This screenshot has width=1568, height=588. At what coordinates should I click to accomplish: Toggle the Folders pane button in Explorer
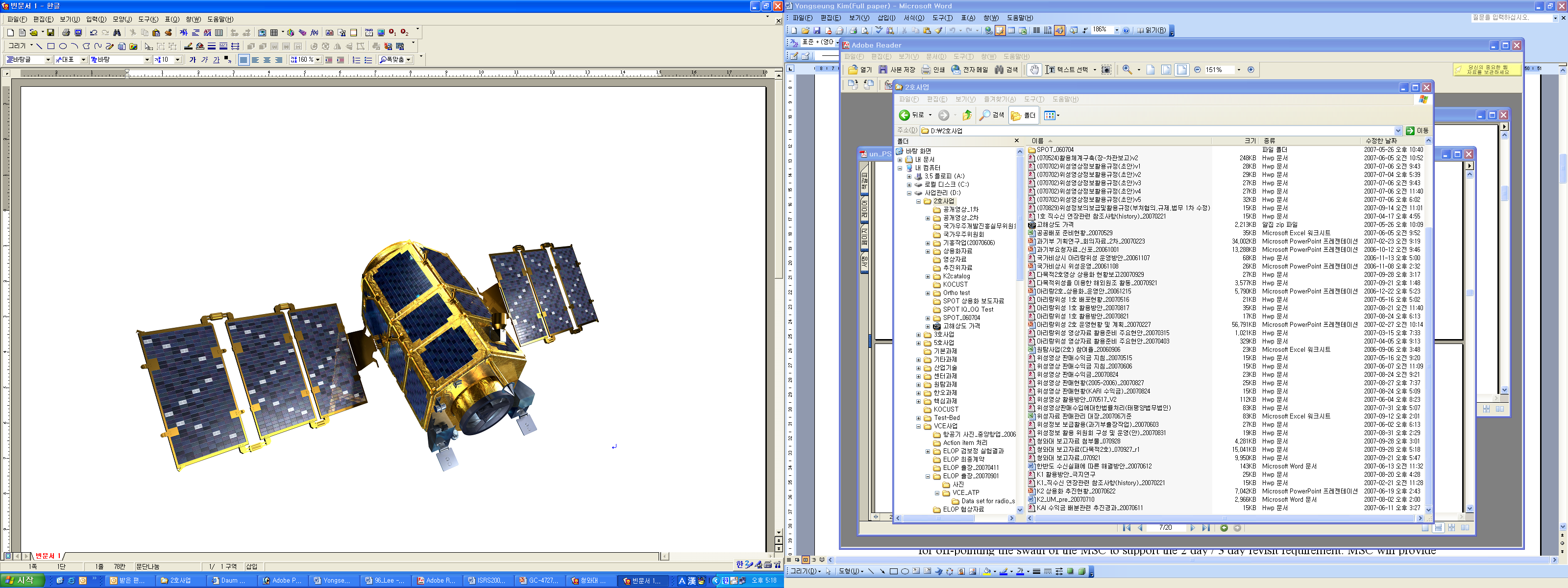[x=1023, y=115]
